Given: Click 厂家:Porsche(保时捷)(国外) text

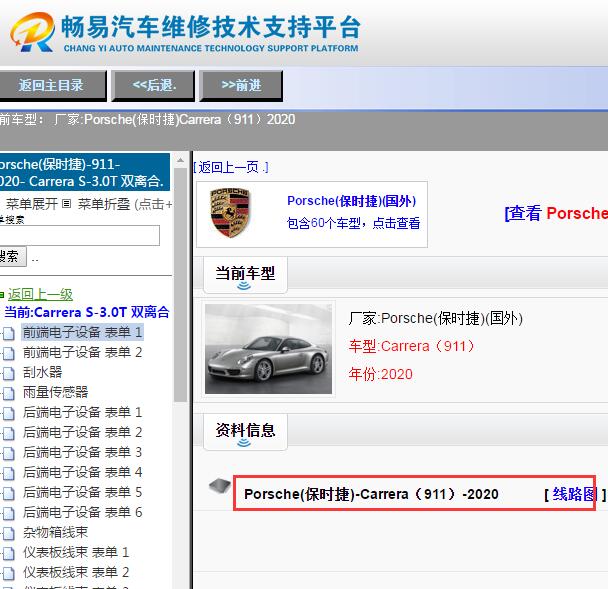Looking at the screenshot, I should click(435, 318).
